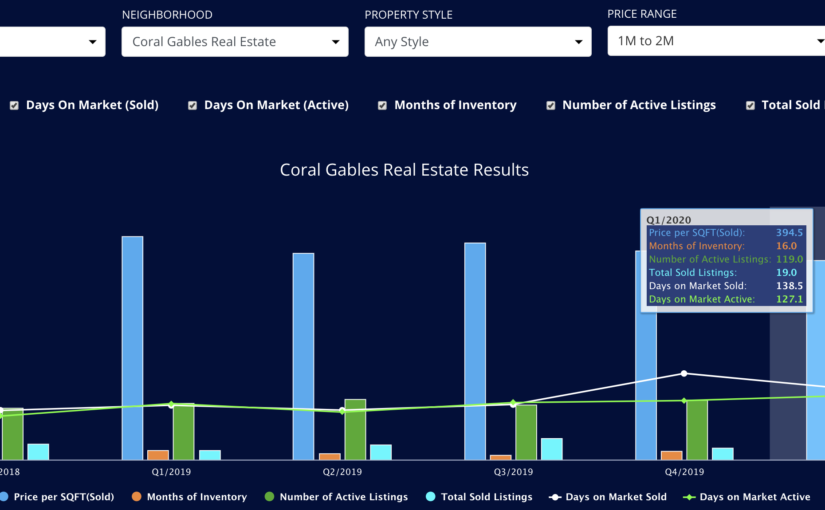Screen dimensions: 825x510
Task: Click the Q3/2019 axis label
Action: point(513,472)
